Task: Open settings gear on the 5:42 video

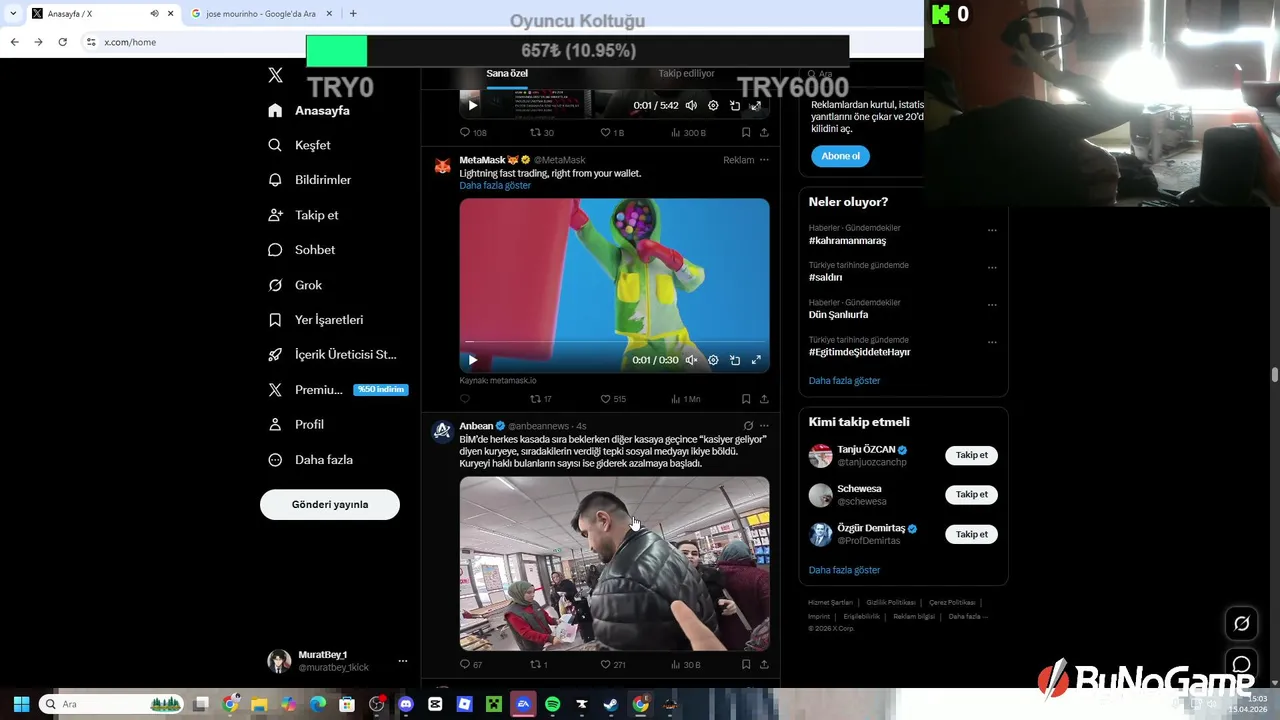Action: 713,105
